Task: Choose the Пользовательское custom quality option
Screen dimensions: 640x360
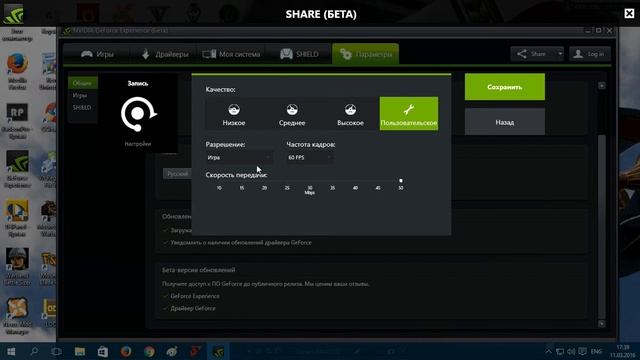Action: [x=409, y=114]
